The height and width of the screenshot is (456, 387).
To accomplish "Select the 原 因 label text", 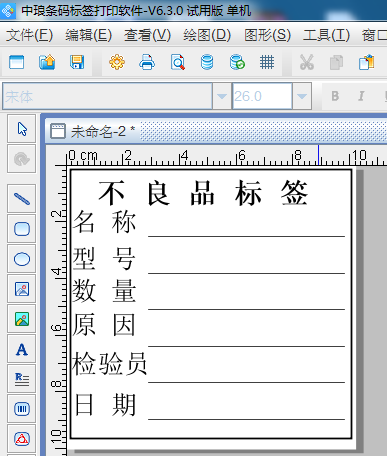I will pos(104,324).
